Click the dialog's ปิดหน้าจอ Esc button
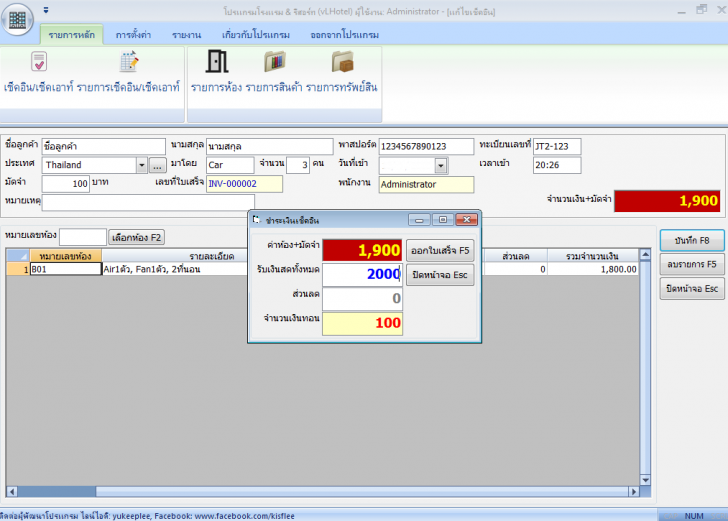Screen dimensions: 728x521 (x=440, y=275)
